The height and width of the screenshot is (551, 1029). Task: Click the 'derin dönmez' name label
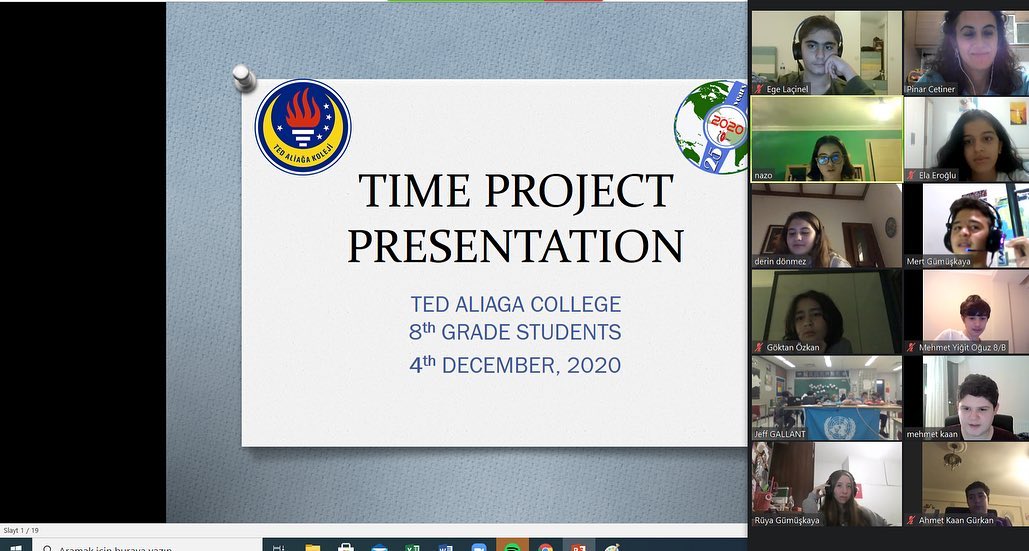pyautogui.click(x=780, y=261)
